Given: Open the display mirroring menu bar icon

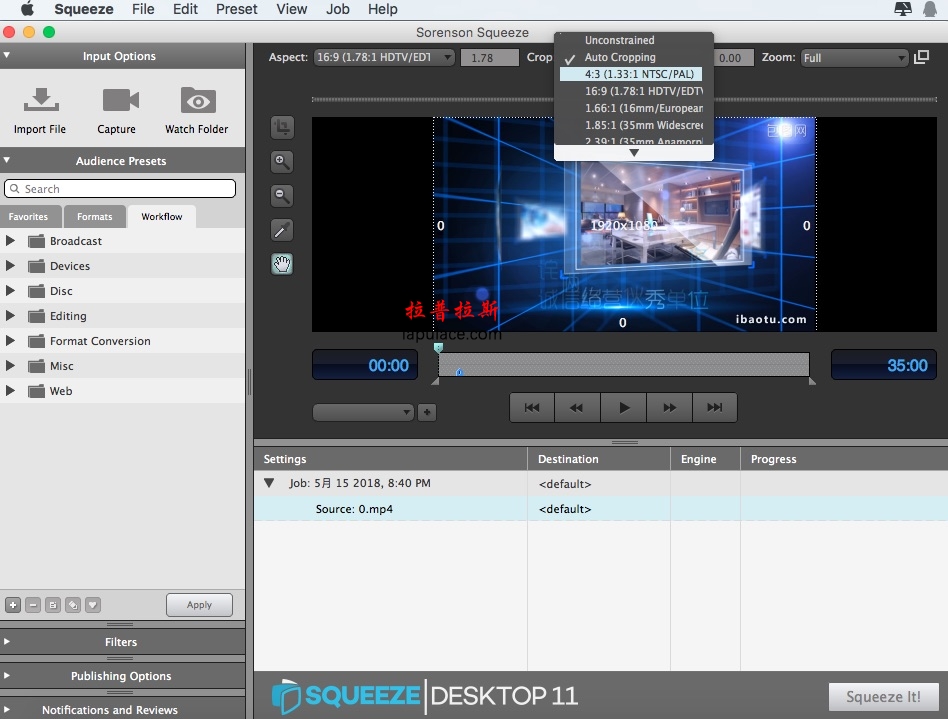Looking at the screenshot, I should (x=903, y=9).
